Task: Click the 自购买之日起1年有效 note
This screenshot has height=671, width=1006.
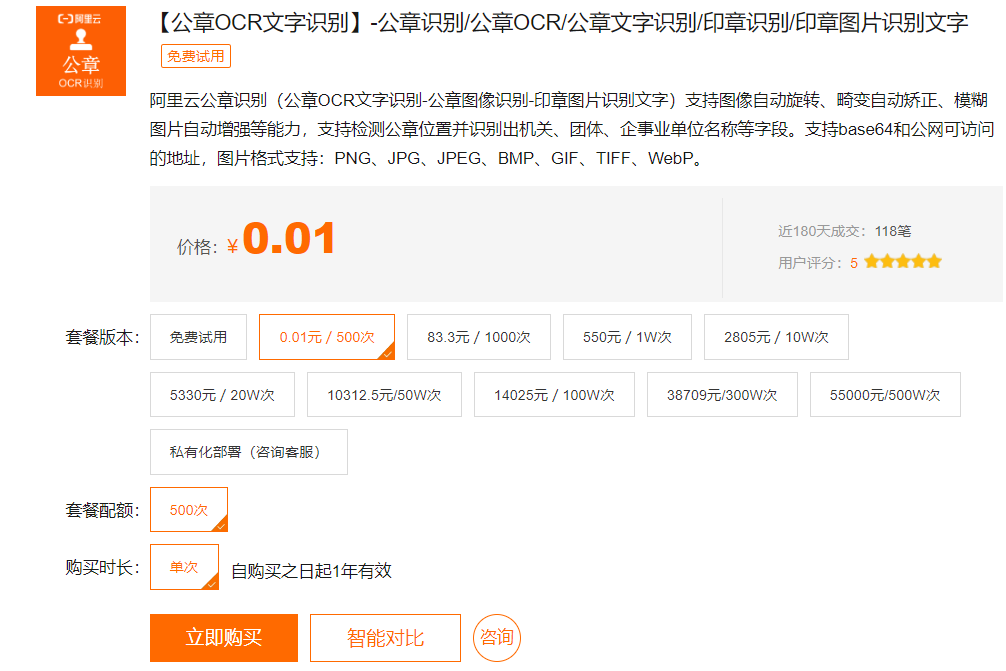Action: pyautogui.click(x=311, y=571)
